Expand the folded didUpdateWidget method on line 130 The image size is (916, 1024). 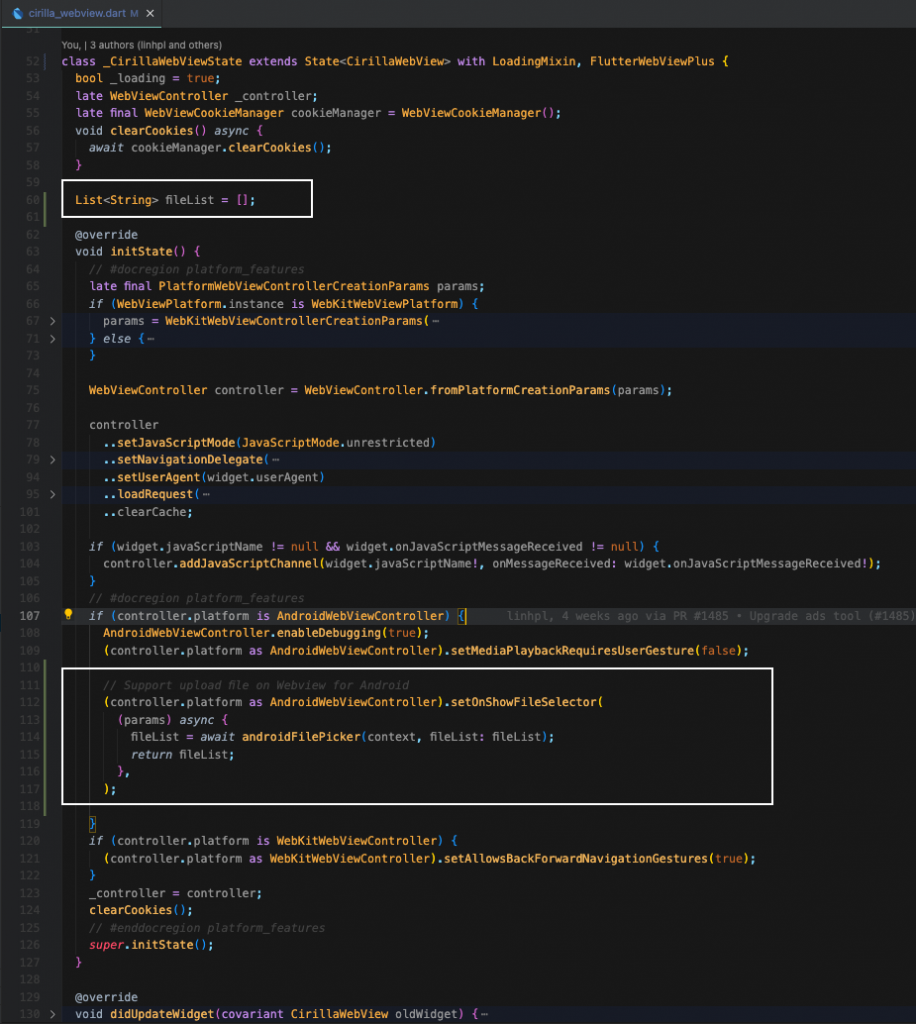point(54,1015)
